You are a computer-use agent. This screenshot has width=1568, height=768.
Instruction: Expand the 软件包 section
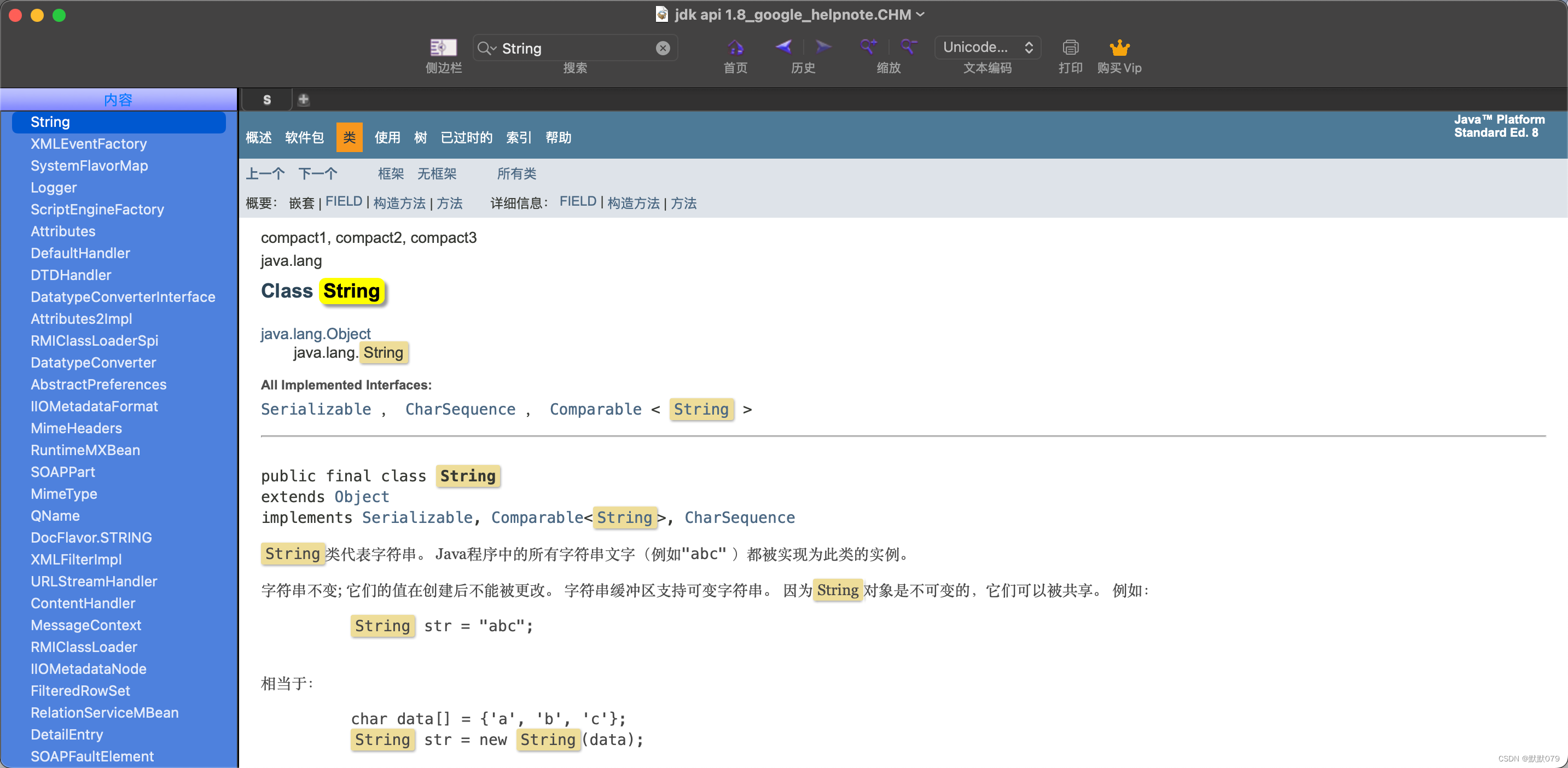coord(305,138)
